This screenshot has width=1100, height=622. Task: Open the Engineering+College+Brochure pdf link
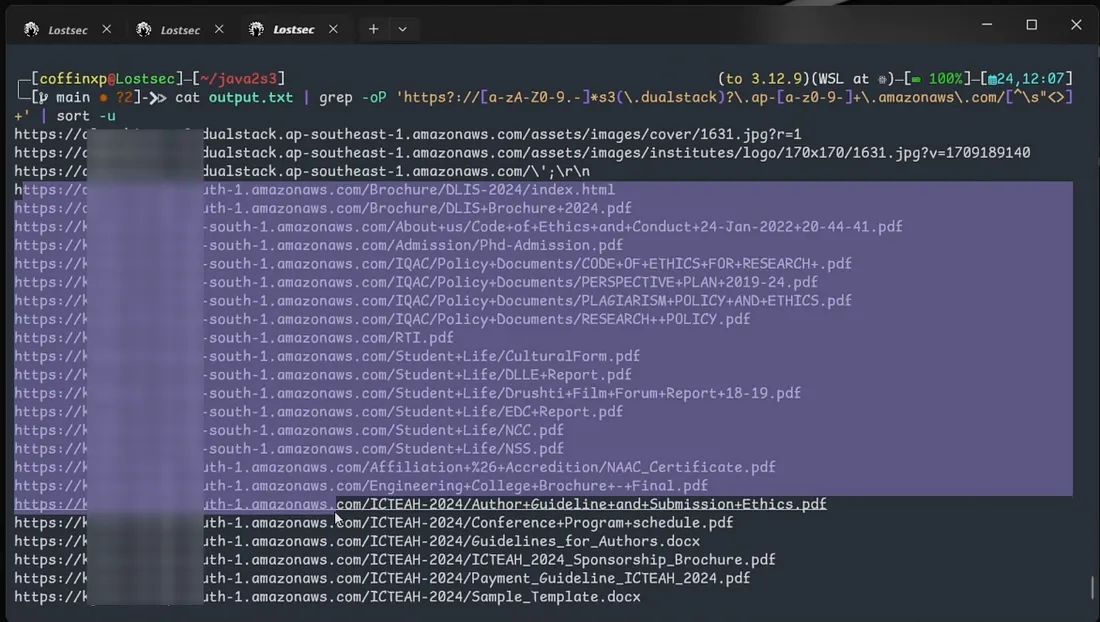point(361,486)
